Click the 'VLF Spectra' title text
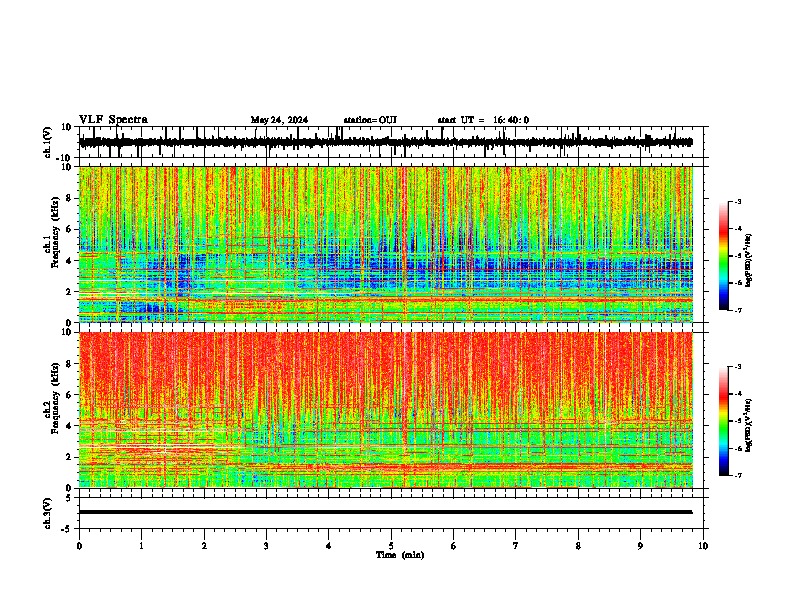The height and width of the screenshot is (612, 792). pyautogui.click(x=113, y=120)
